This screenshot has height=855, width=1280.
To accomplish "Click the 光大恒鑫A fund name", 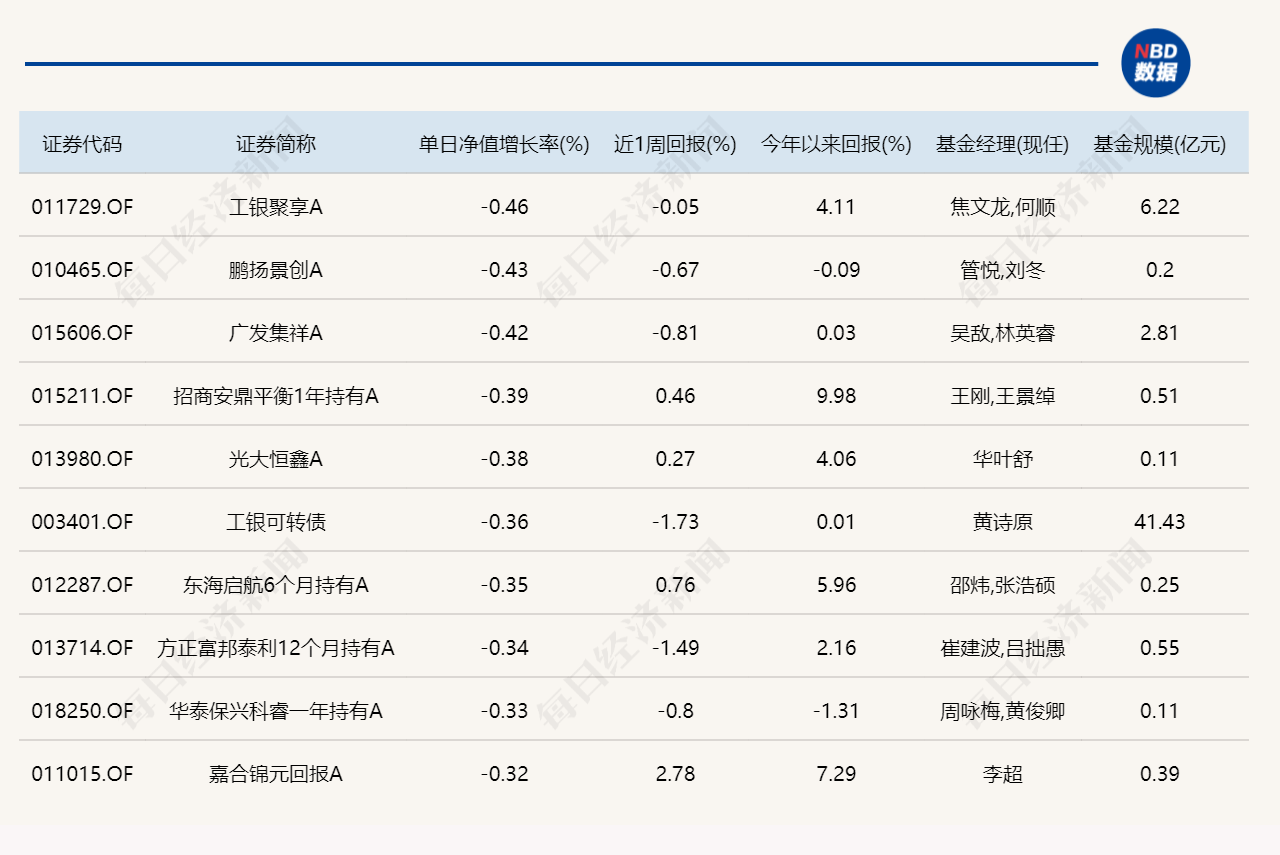I will click(x=275, y=459).
